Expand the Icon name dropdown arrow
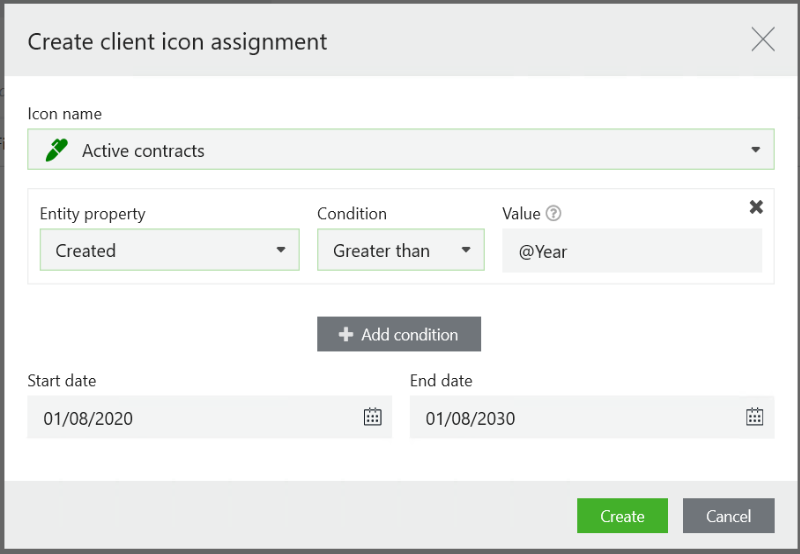Image resolution: width=800 pixels, height=554 pixels. point(756,149)
